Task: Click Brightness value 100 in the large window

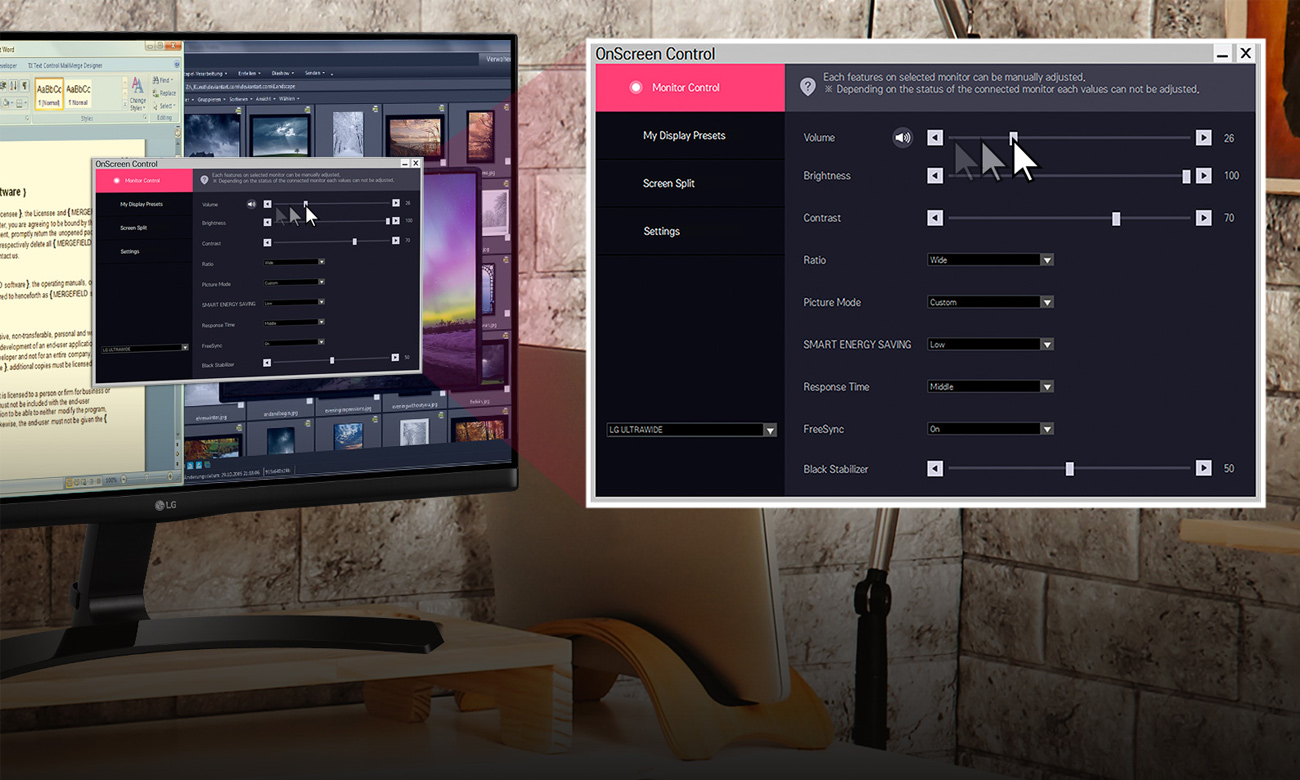Action: click(x=1231, y=176)
